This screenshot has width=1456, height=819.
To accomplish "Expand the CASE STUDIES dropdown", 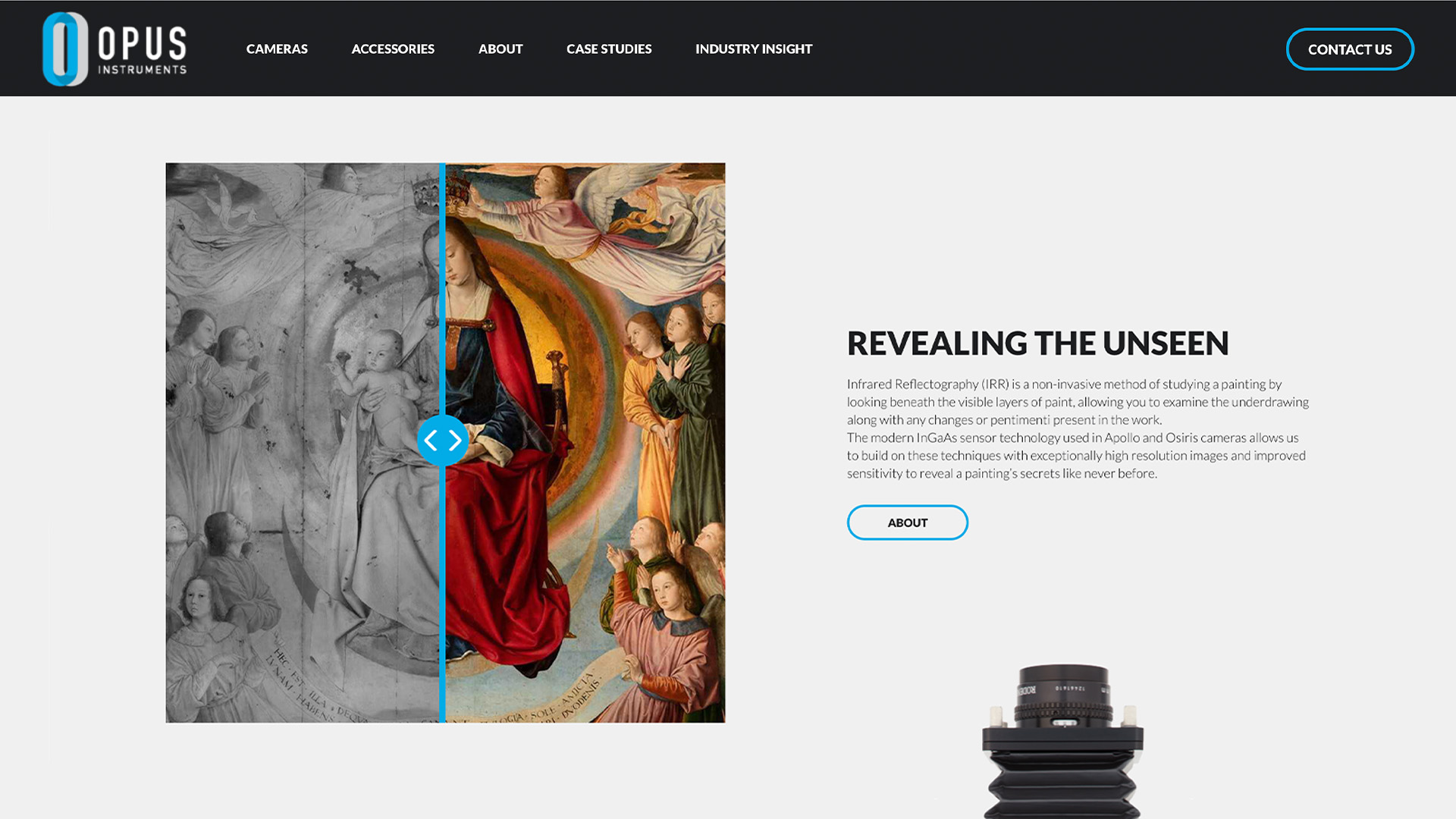I will pyautogui.click(x=609, y=48).
